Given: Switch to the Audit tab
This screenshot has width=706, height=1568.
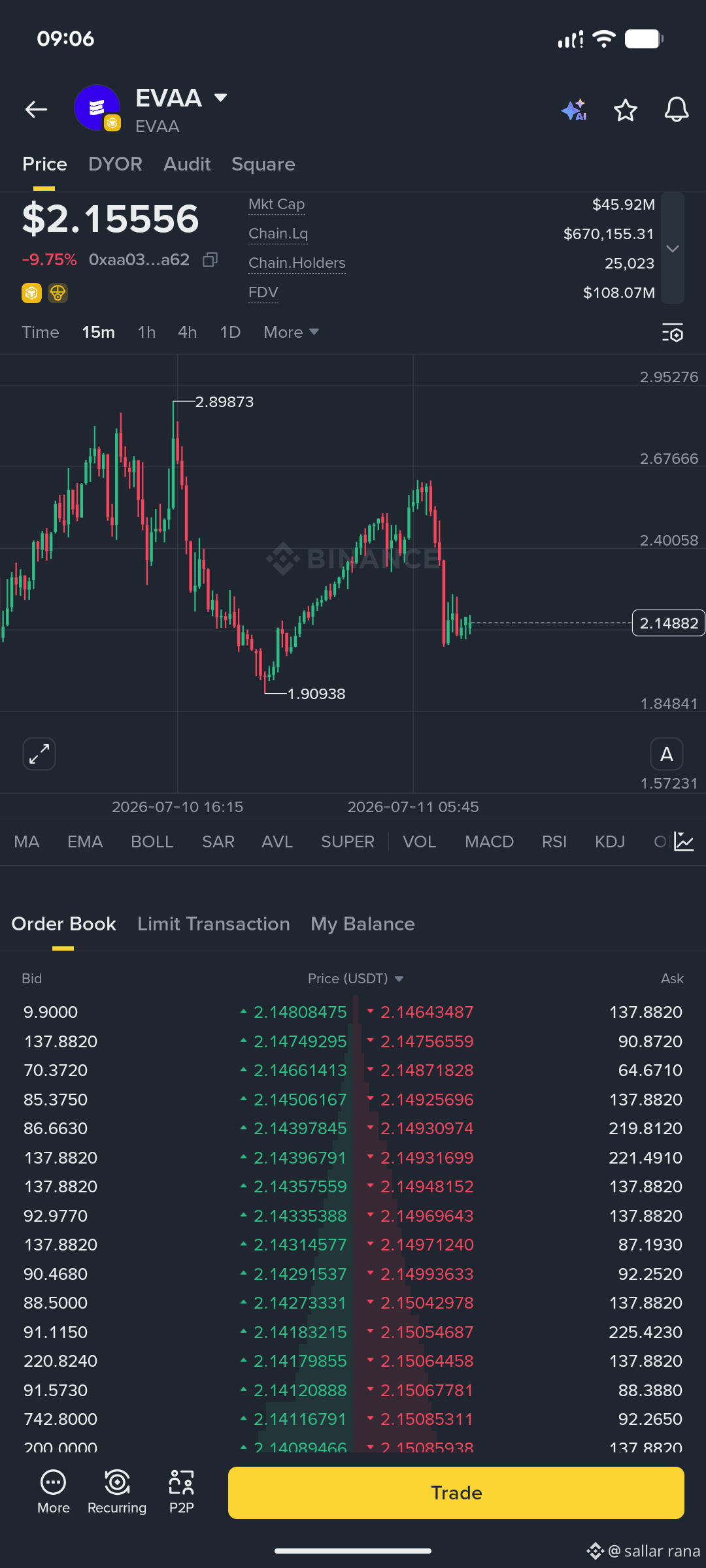Looking at the screenshot, I should coord(187,164).
